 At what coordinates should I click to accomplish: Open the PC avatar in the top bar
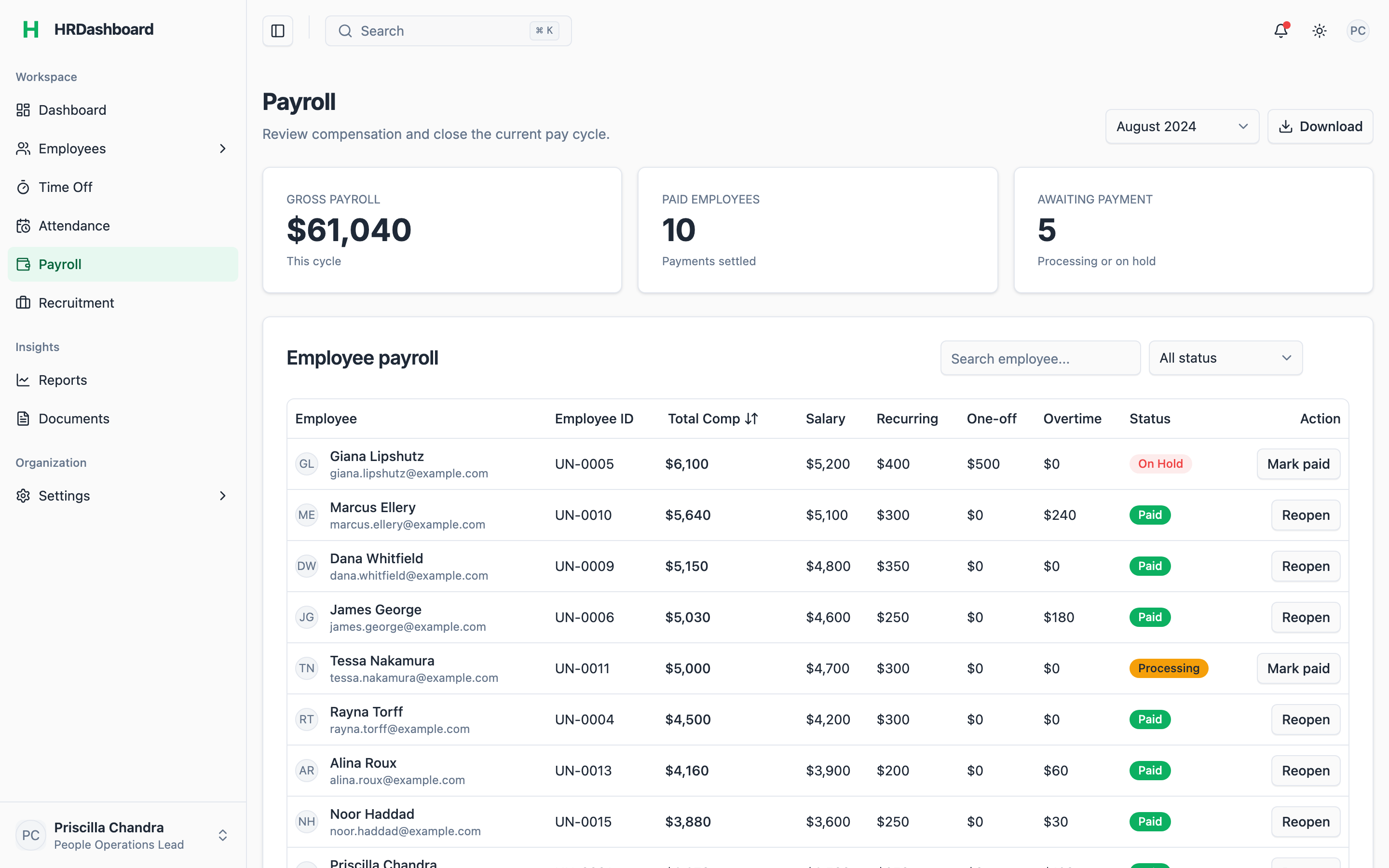point(1358,31)
